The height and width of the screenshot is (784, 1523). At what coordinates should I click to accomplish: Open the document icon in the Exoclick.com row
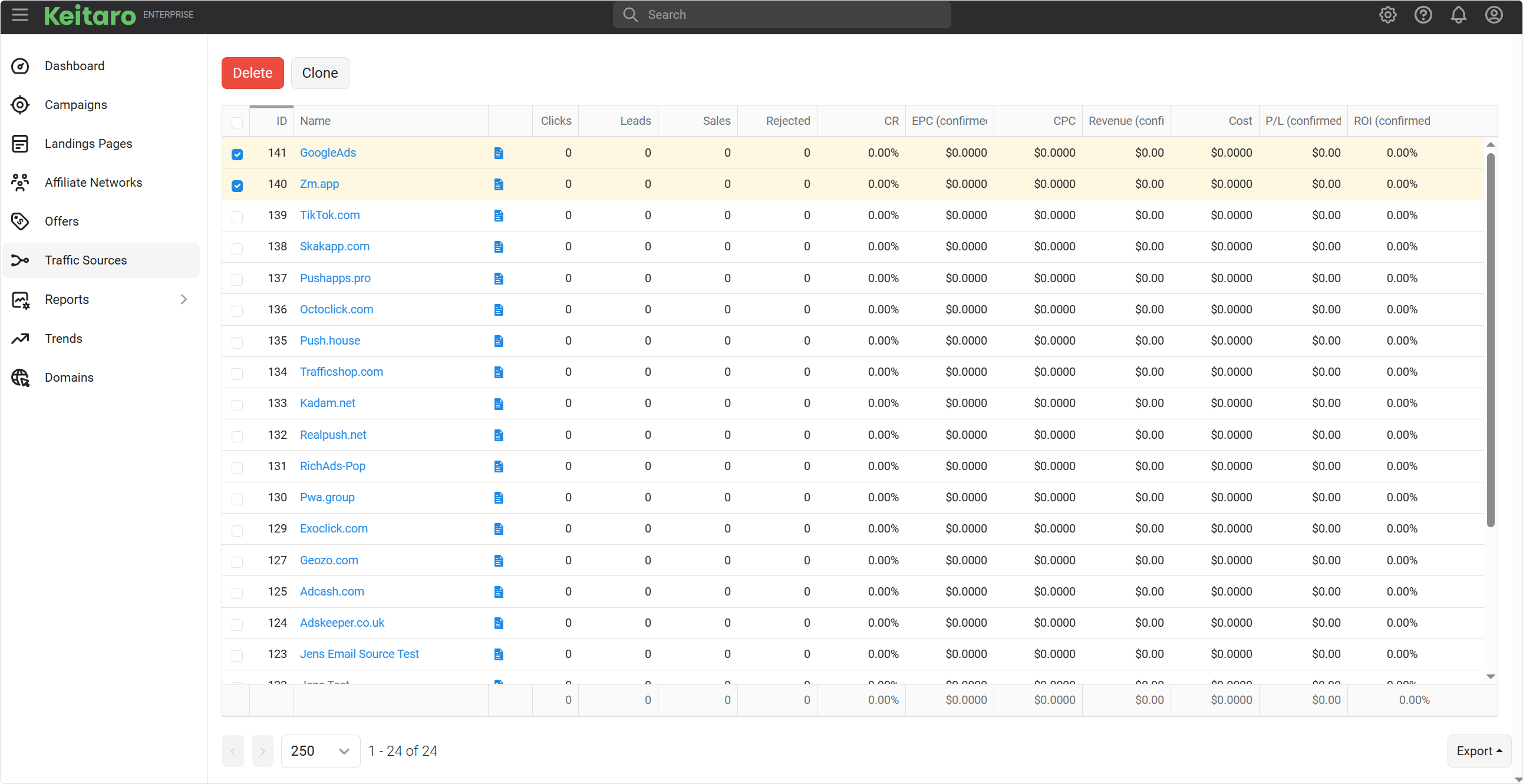(499, 529)
